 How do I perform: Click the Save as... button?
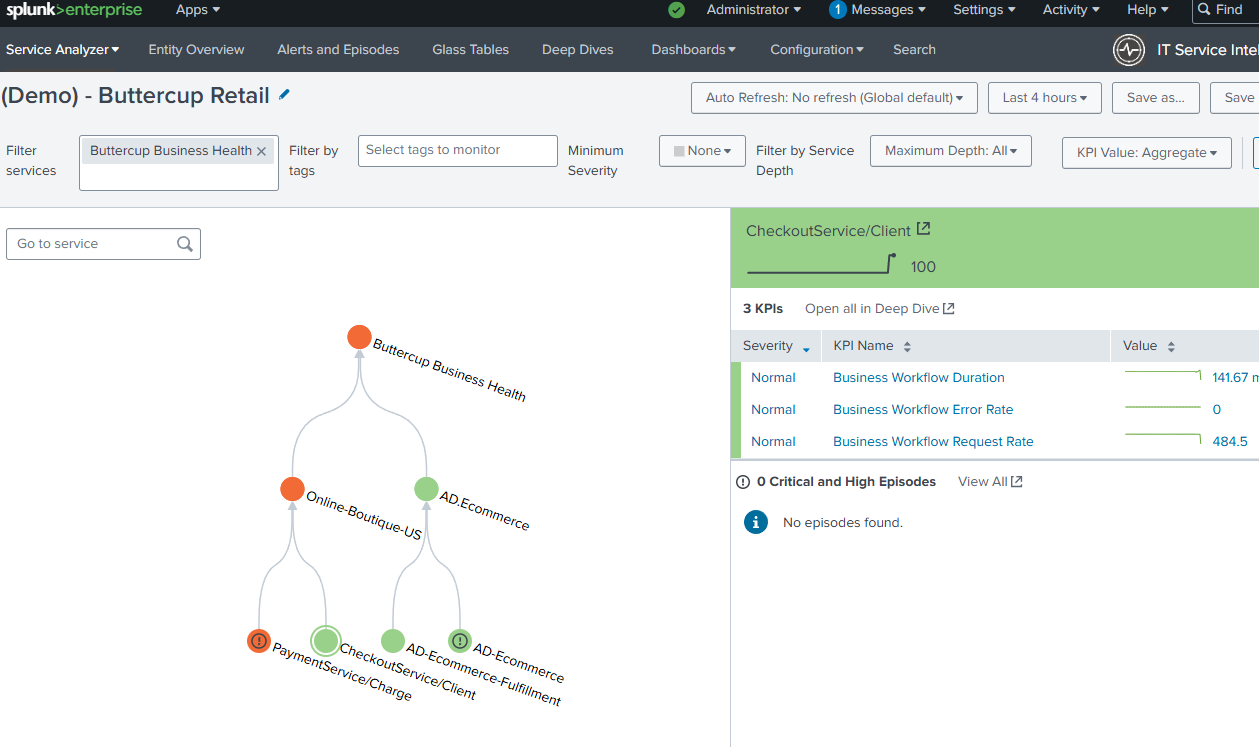coord(1155,98)
